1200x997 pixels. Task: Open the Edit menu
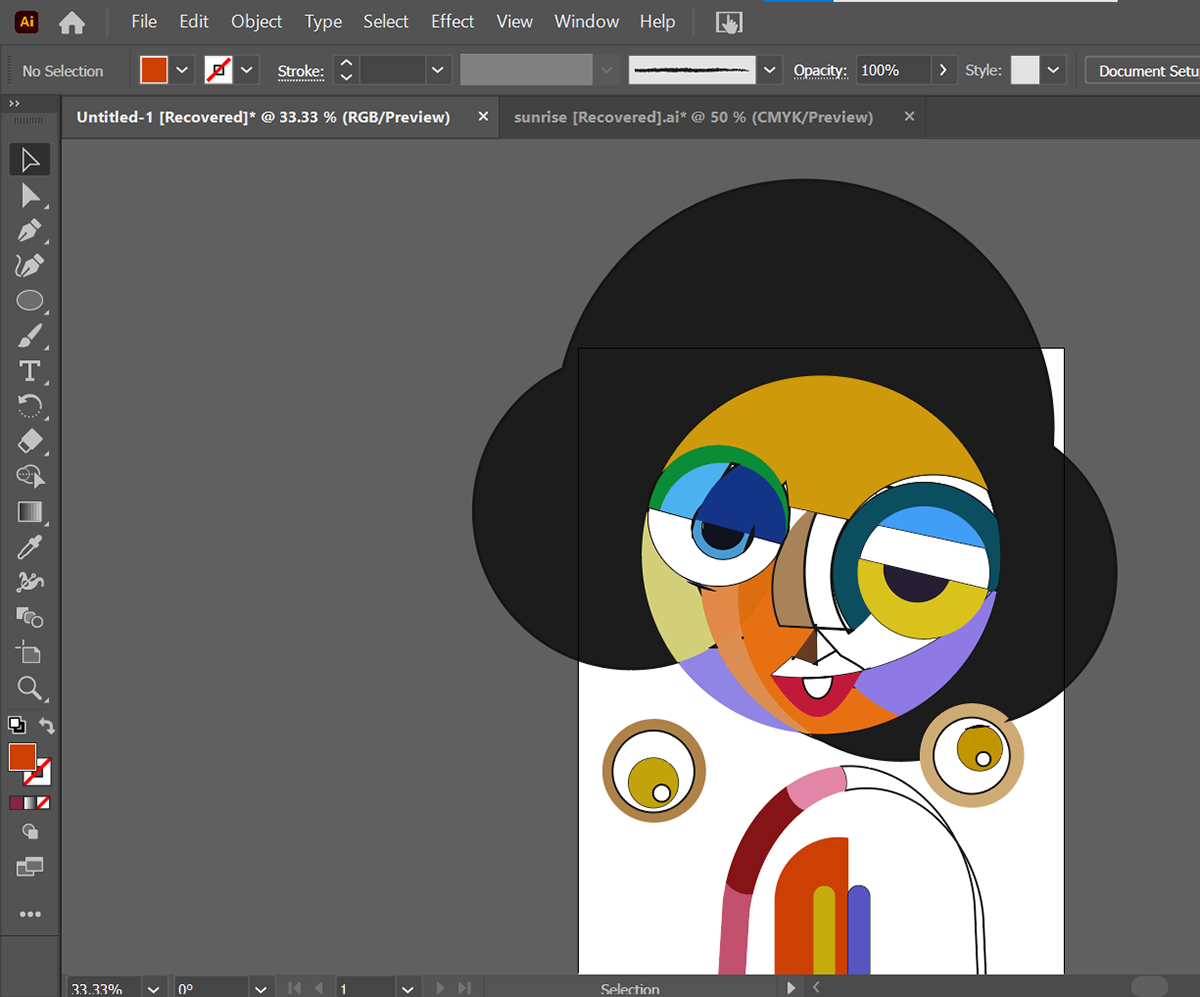194,21
